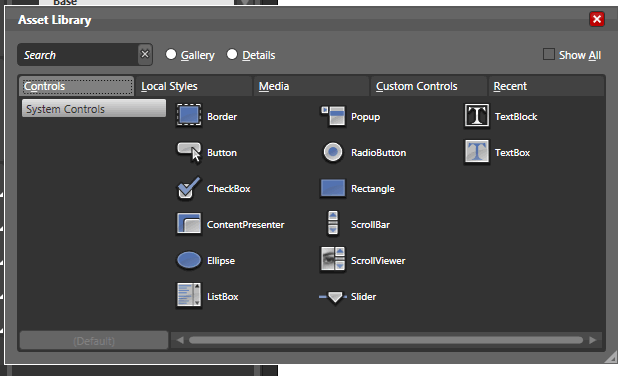
Task: Clear the search box with X button
Action: point(145,54)
